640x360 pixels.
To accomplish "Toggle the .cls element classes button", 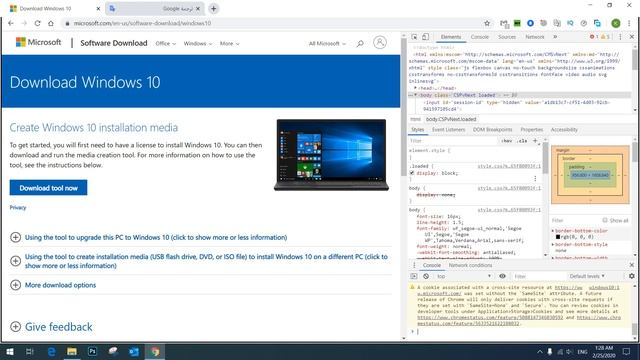I will 522,141.
